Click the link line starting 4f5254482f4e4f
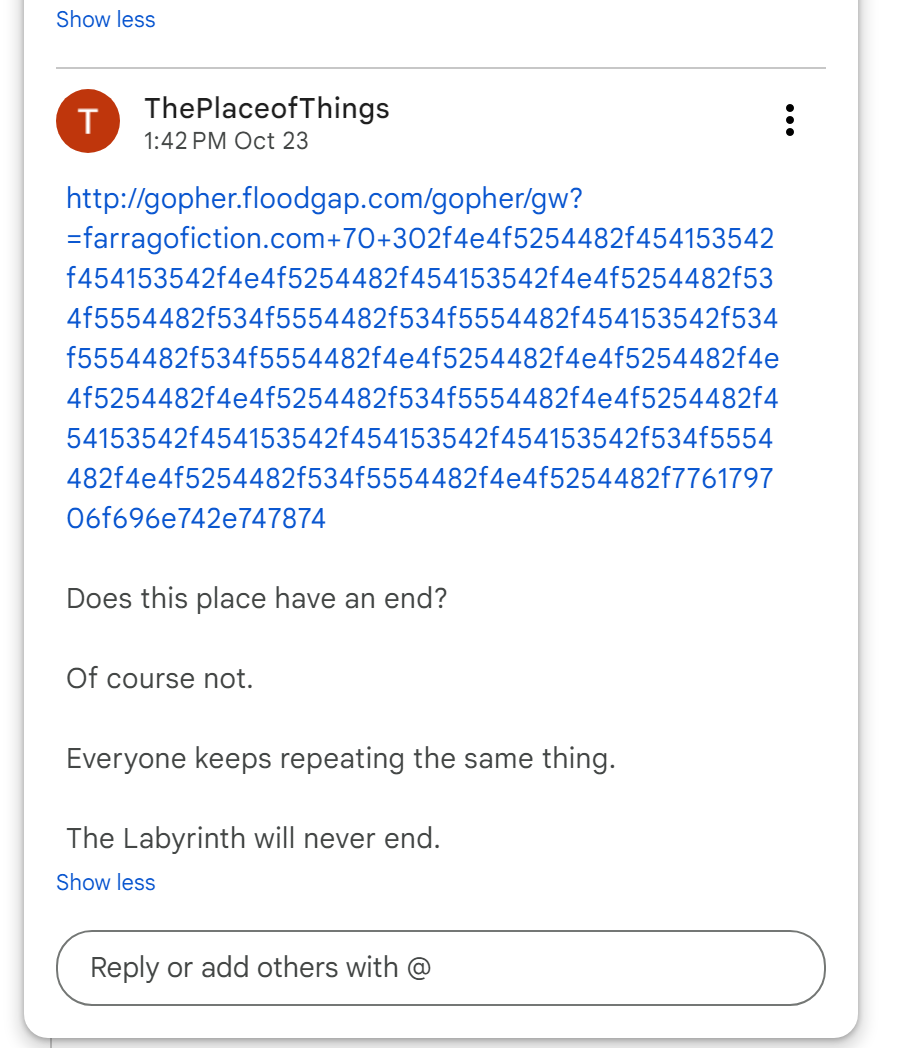The image size is (905, 1048). [x=420, y=399]
